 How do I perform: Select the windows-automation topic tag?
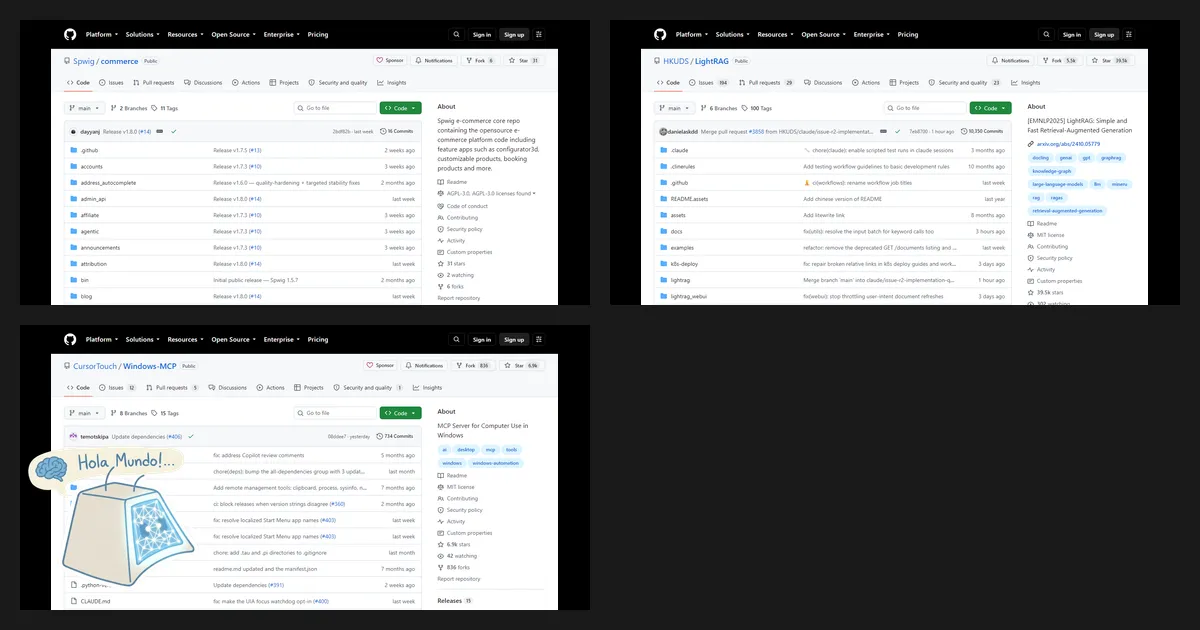pyautogui.click(x=496, y=463)
